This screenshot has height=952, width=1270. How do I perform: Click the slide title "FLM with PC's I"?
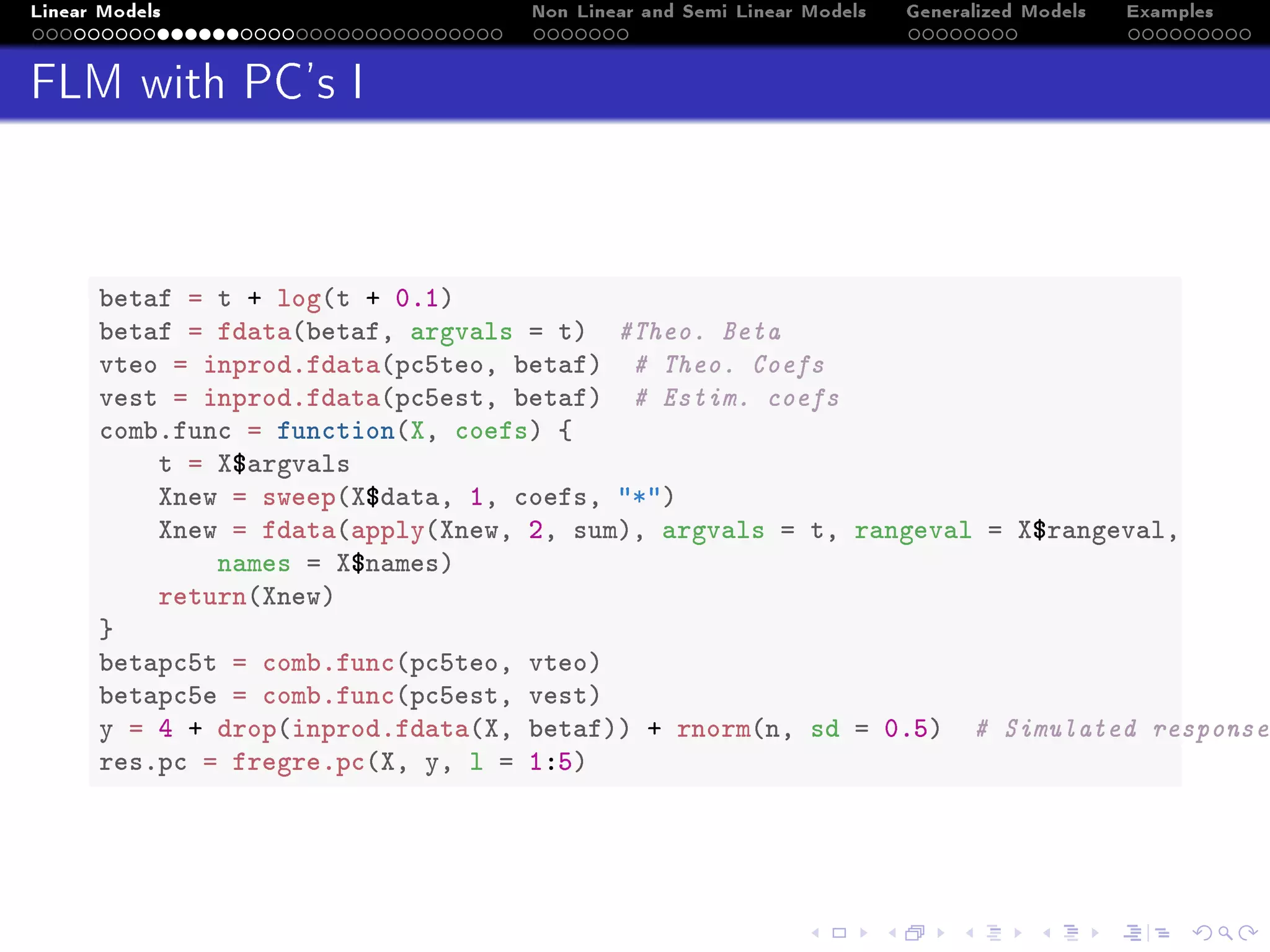coord(197,82)
